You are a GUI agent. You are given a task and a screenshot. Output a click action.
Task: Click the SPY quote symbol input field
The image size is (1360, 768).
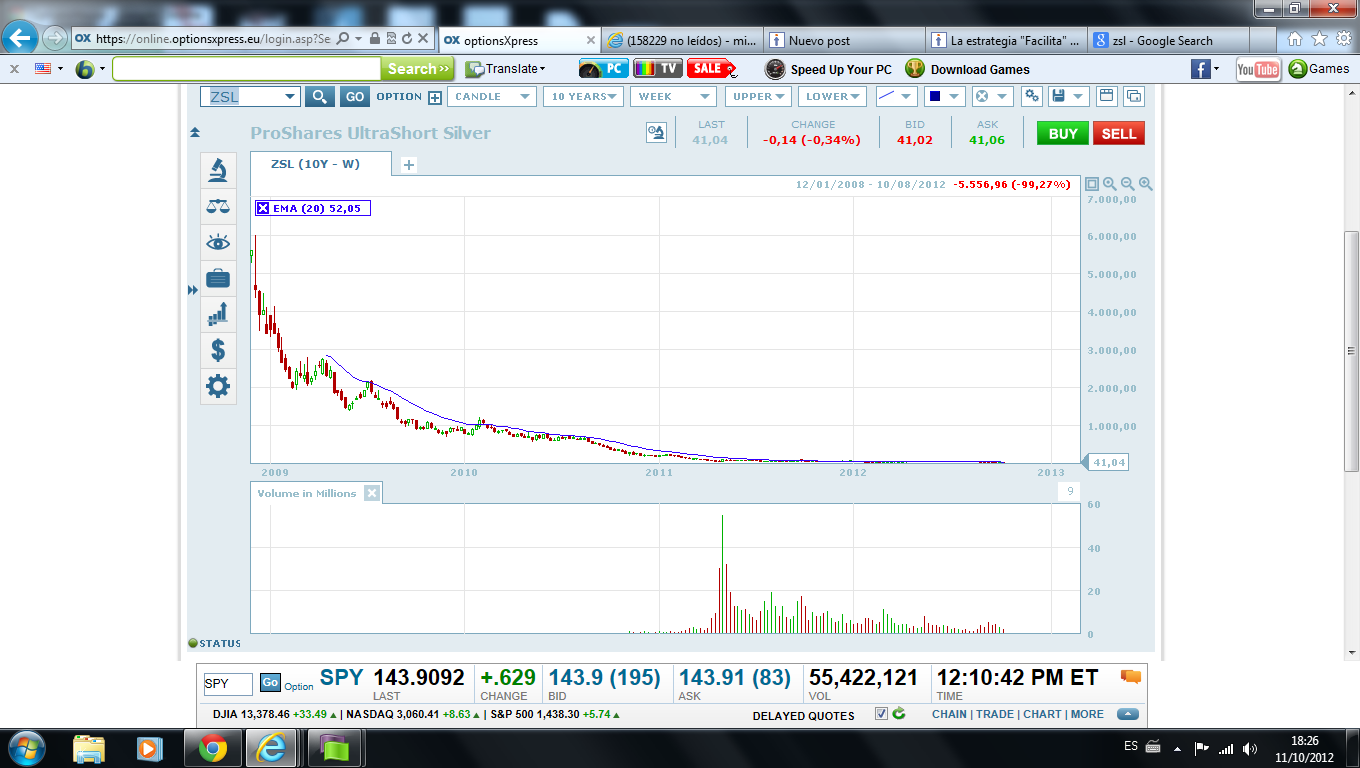coord(228,684)
